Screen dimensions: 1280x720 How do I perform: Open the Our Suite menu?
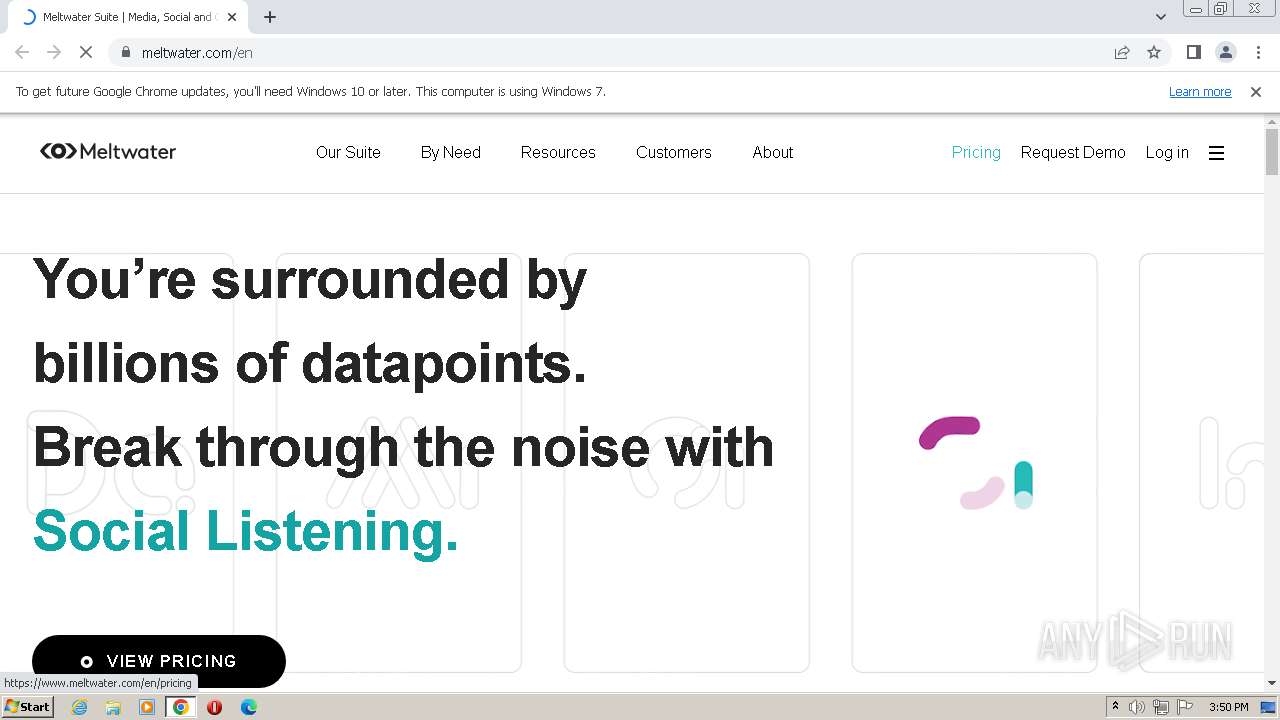[x=348, y=152]
